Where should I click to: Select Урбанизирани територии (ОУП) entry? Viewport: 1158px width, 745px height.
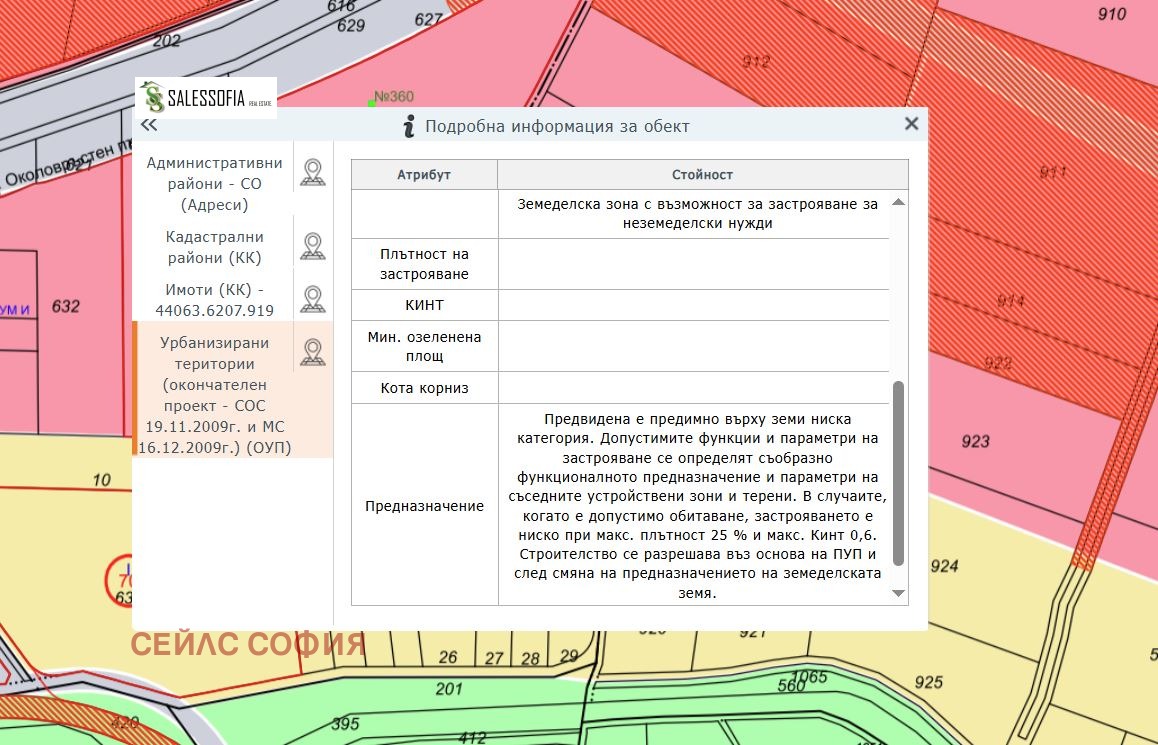tap(214, 395)
